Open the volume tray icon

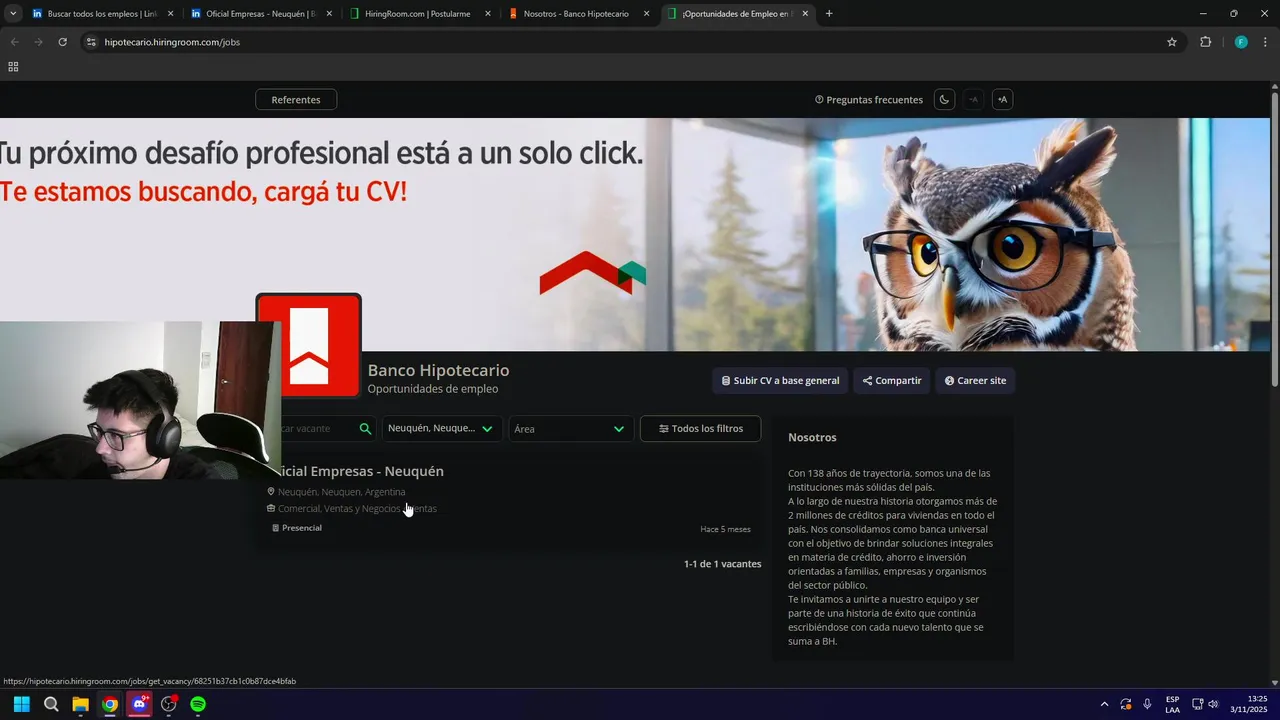coord(1213,704)
